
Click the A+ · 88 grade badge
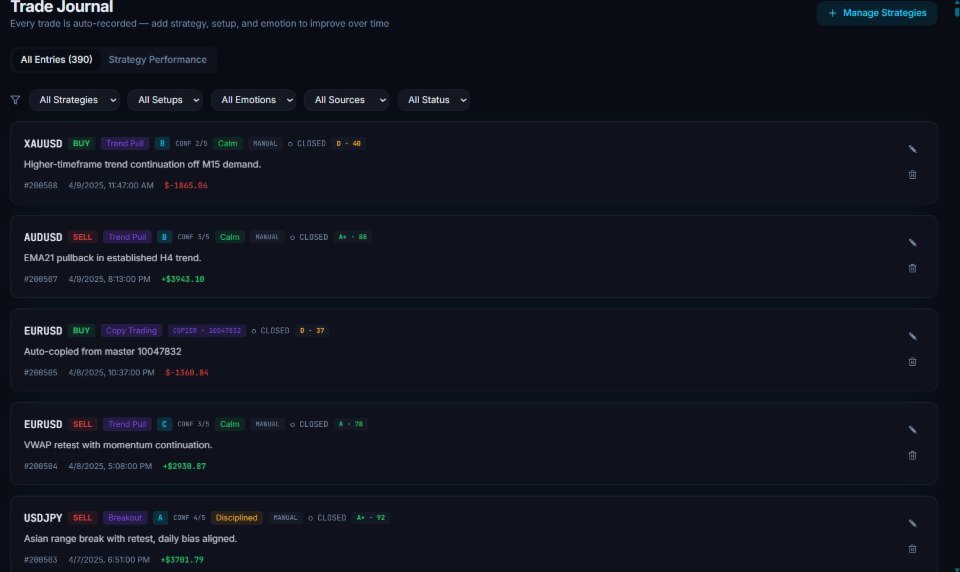[x=353, y=237]
